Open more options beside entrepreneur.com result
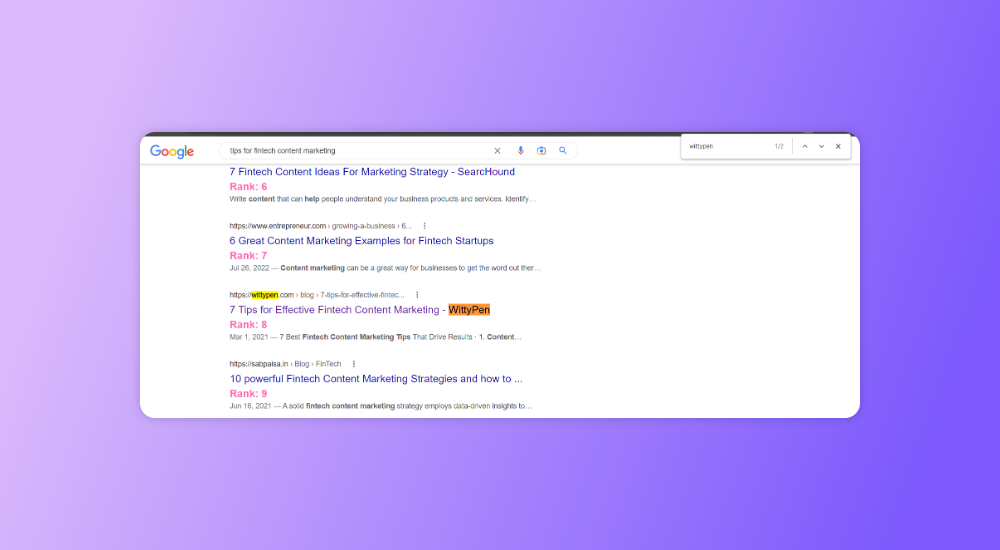The width and height of the screenshot is (1000, 550). [425, 226]
